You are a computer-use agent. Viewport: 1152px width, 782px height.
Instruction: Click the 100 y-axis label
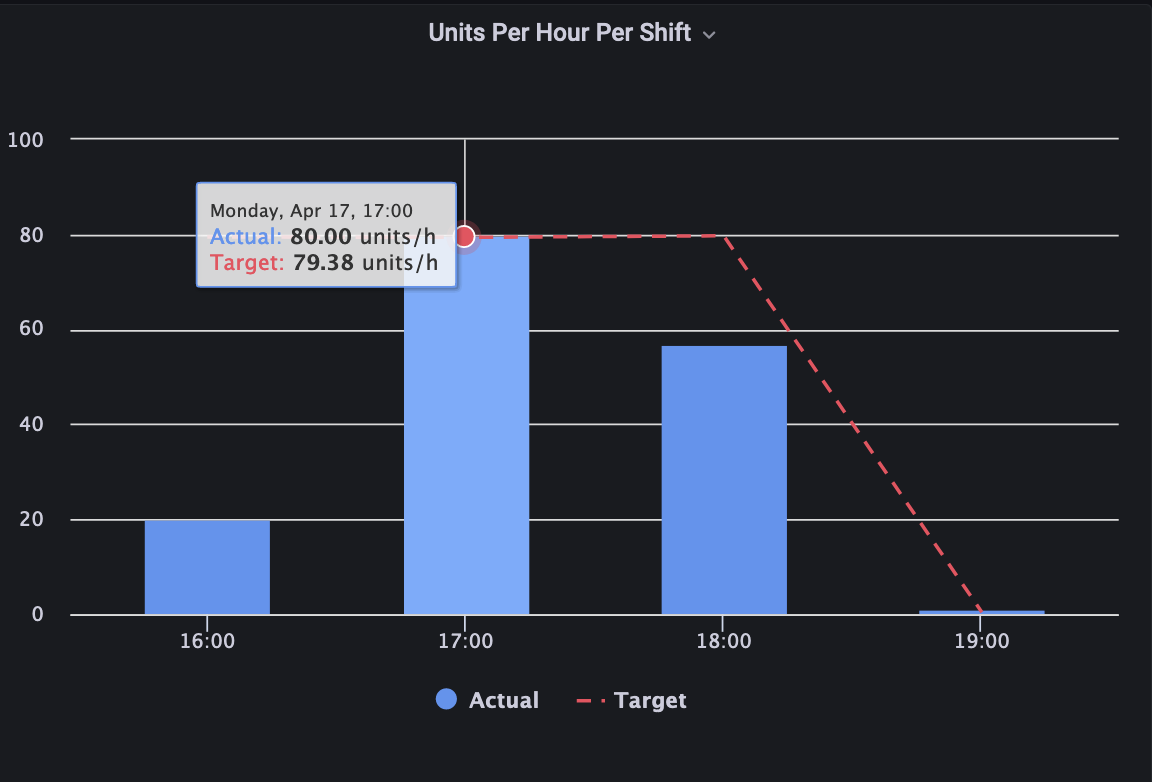click(x=25, y=139)
